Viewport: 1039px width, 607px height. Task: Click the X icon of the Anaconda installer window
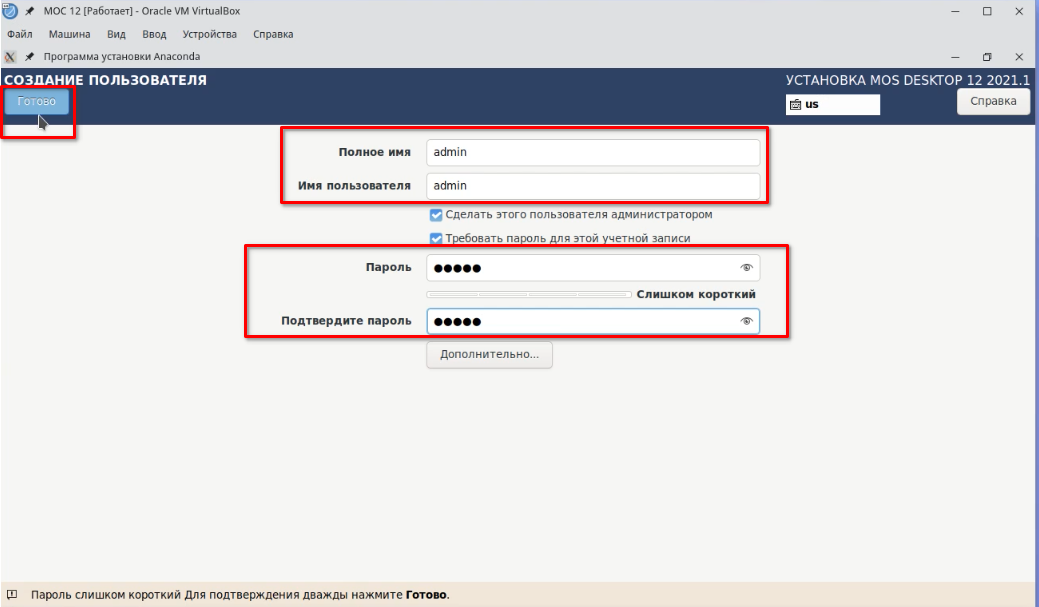coord(10,57)
